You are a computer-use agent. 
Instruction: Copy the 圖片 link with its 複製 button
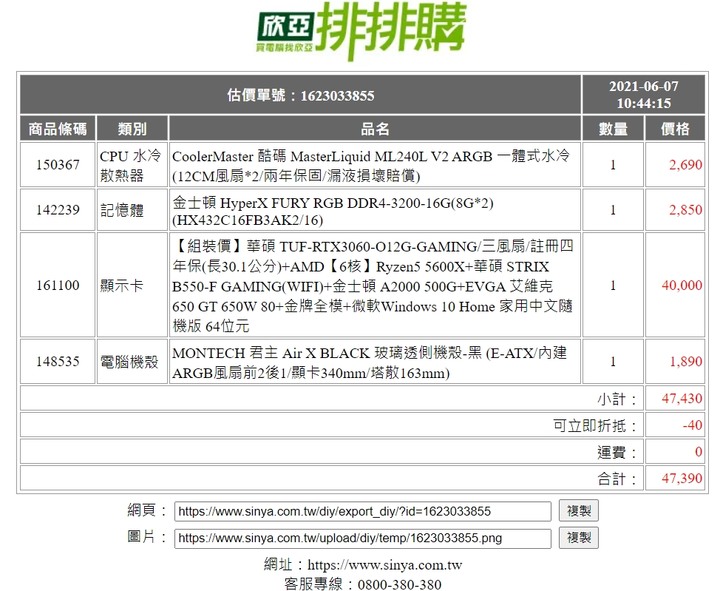click(x=579, y=537)
